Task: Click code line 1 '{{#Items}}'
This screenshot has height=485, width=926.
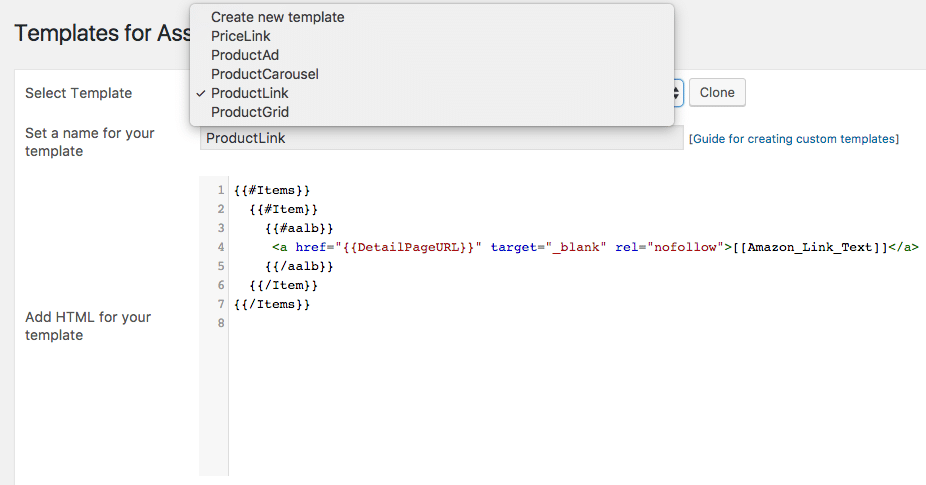Action: [x=272, y=190]
